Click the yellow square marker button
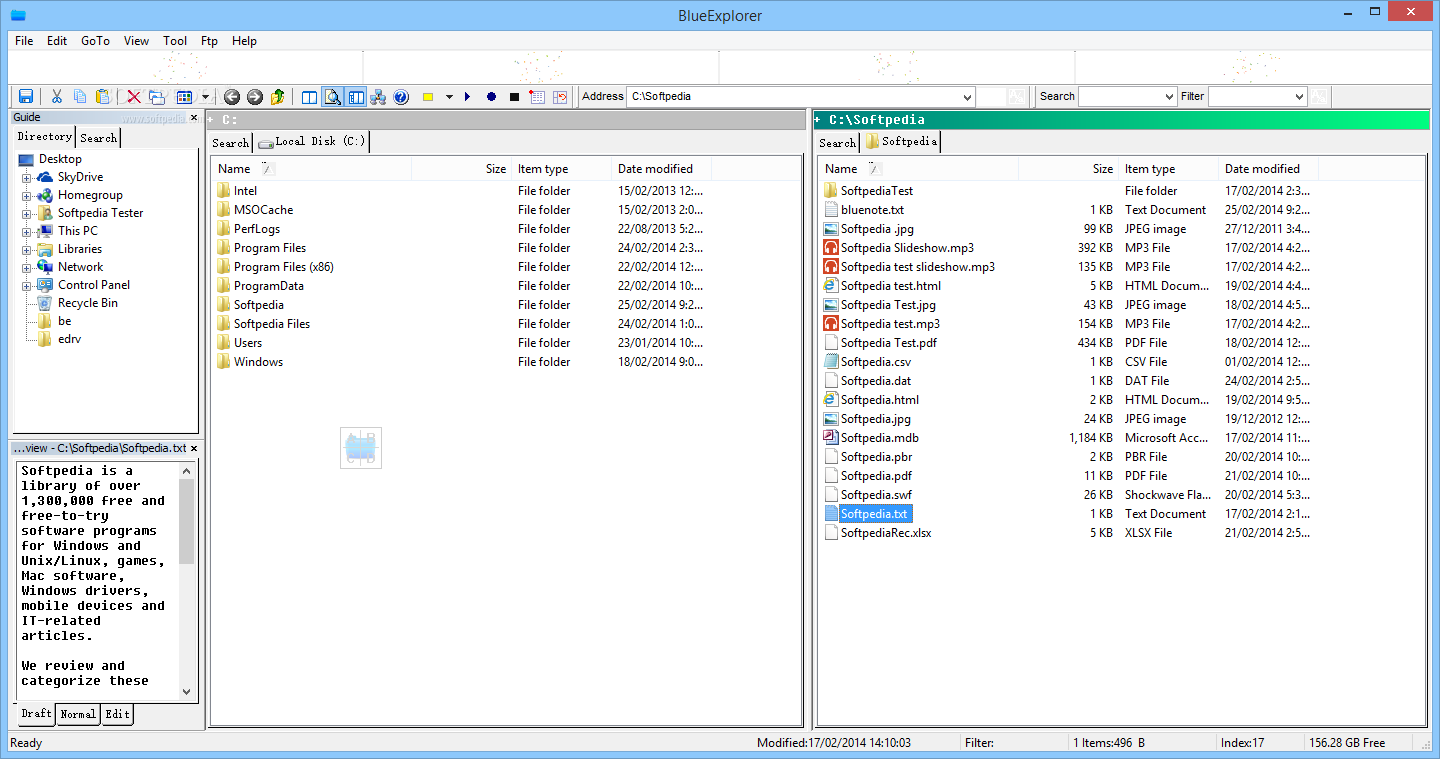Viewport: 1440px width, 759px height. click(x=428, y=97)
